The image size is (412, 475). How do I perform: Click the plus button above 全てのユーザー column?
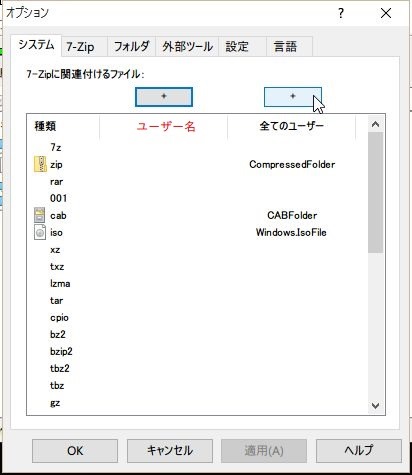point(293,97)
